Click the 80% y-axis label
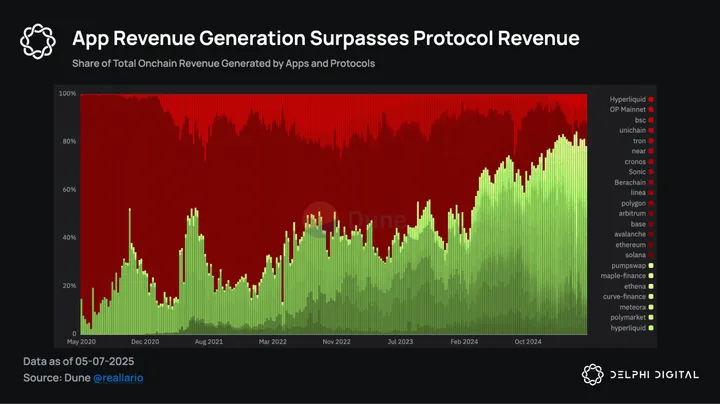 [69, 141]
